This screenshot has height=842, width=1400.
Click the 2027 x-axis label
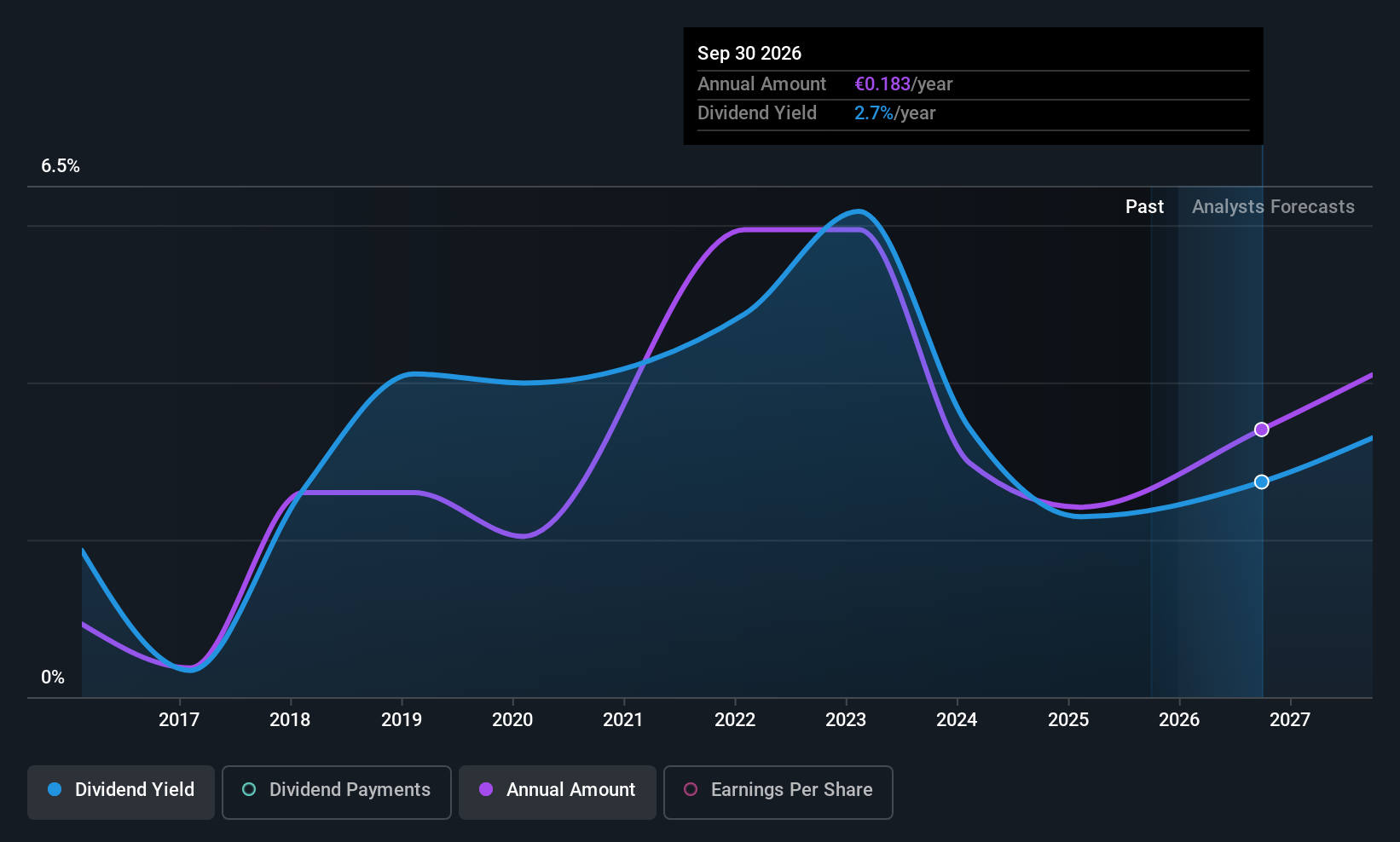point(1290,720)
